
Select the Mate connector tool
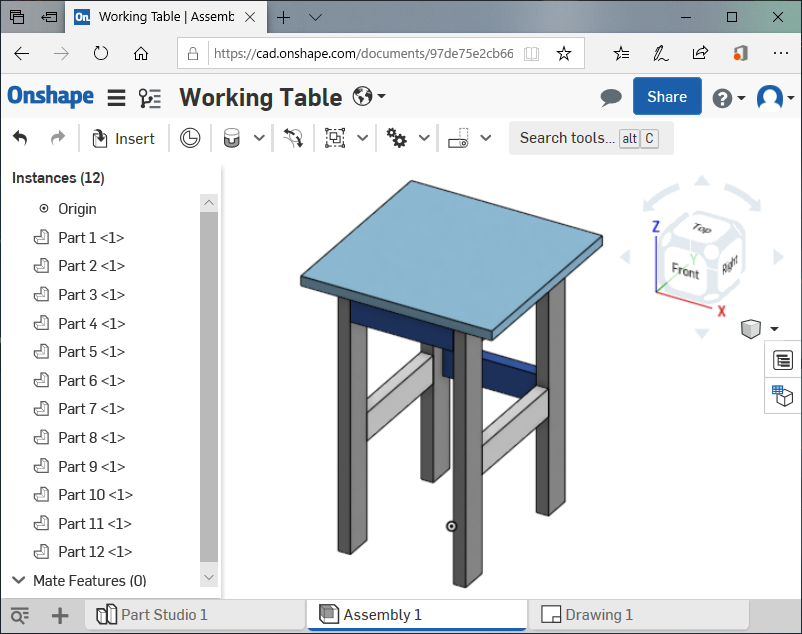[x=293, y=138]
